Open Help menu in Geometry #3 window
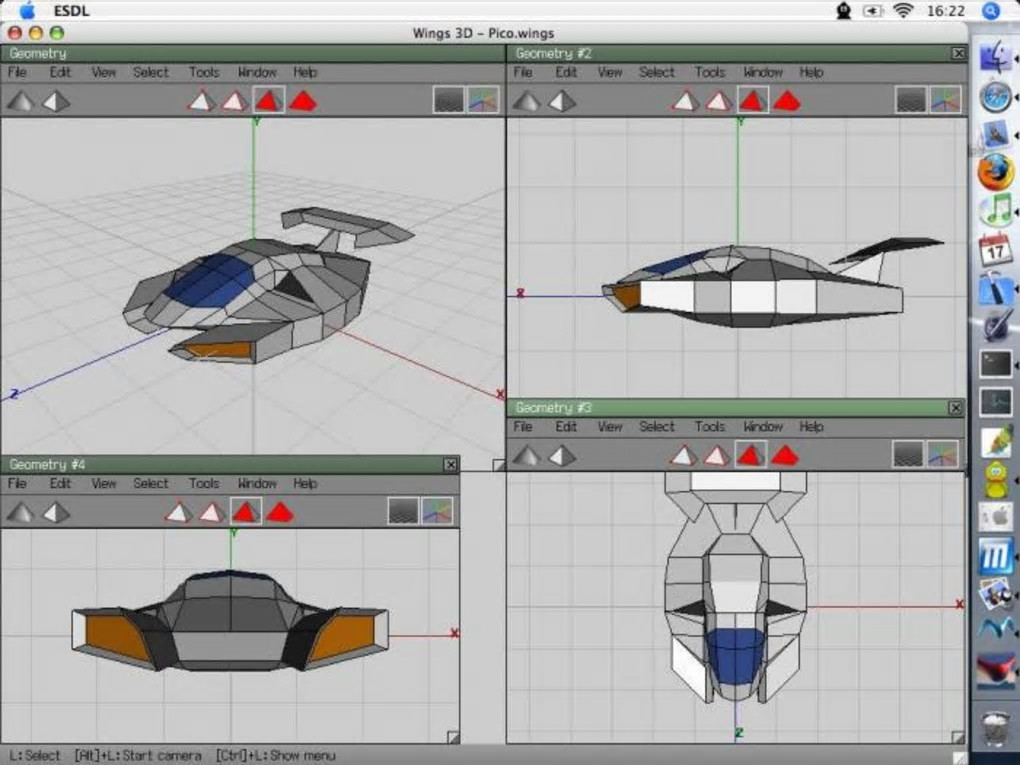Viewport: 1020px width, 765px height. pos(811,427)
